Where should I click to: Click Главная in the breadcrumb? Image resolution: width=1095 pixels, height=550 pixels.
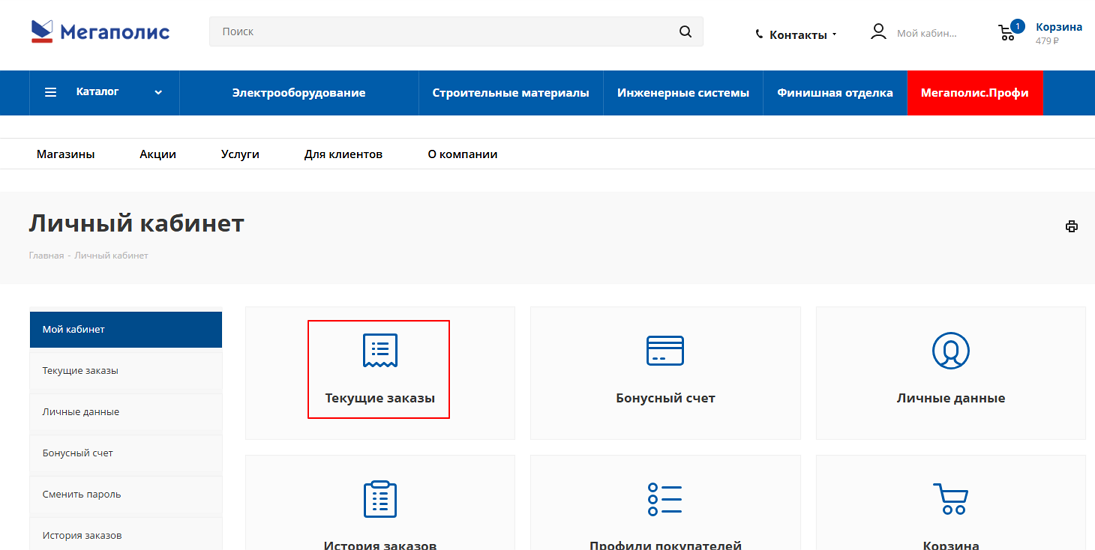tap(46, 255)
